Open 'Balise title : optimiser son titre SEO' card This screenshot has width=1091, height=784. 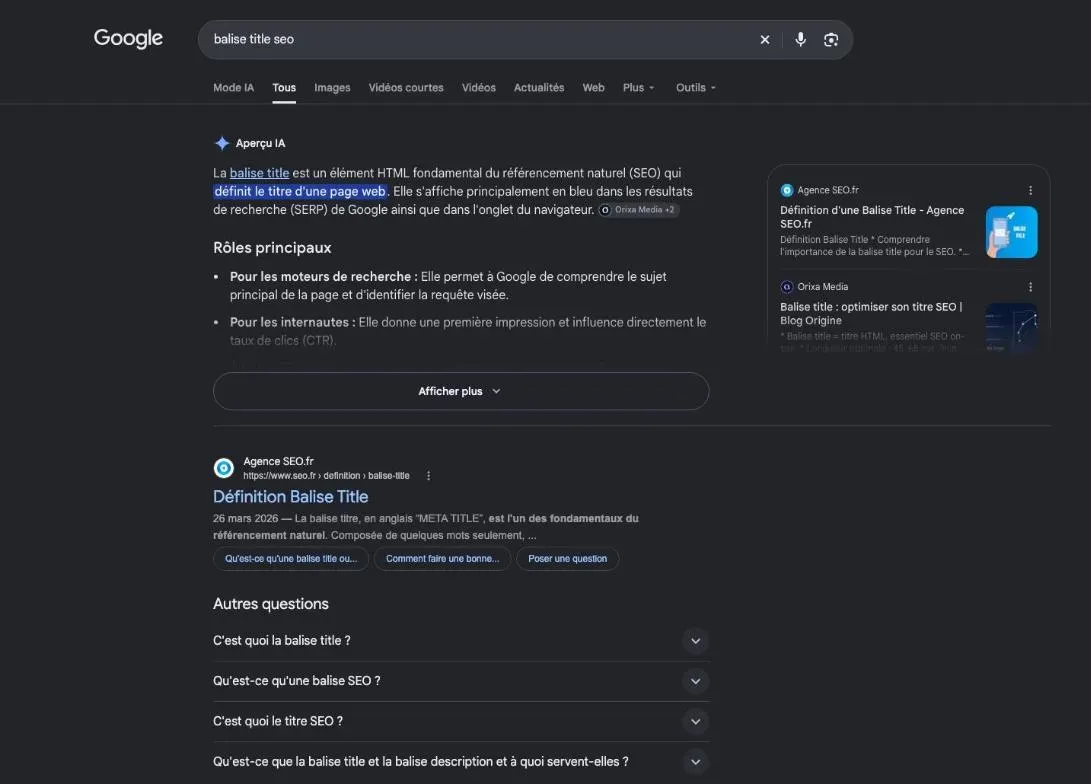871,314
